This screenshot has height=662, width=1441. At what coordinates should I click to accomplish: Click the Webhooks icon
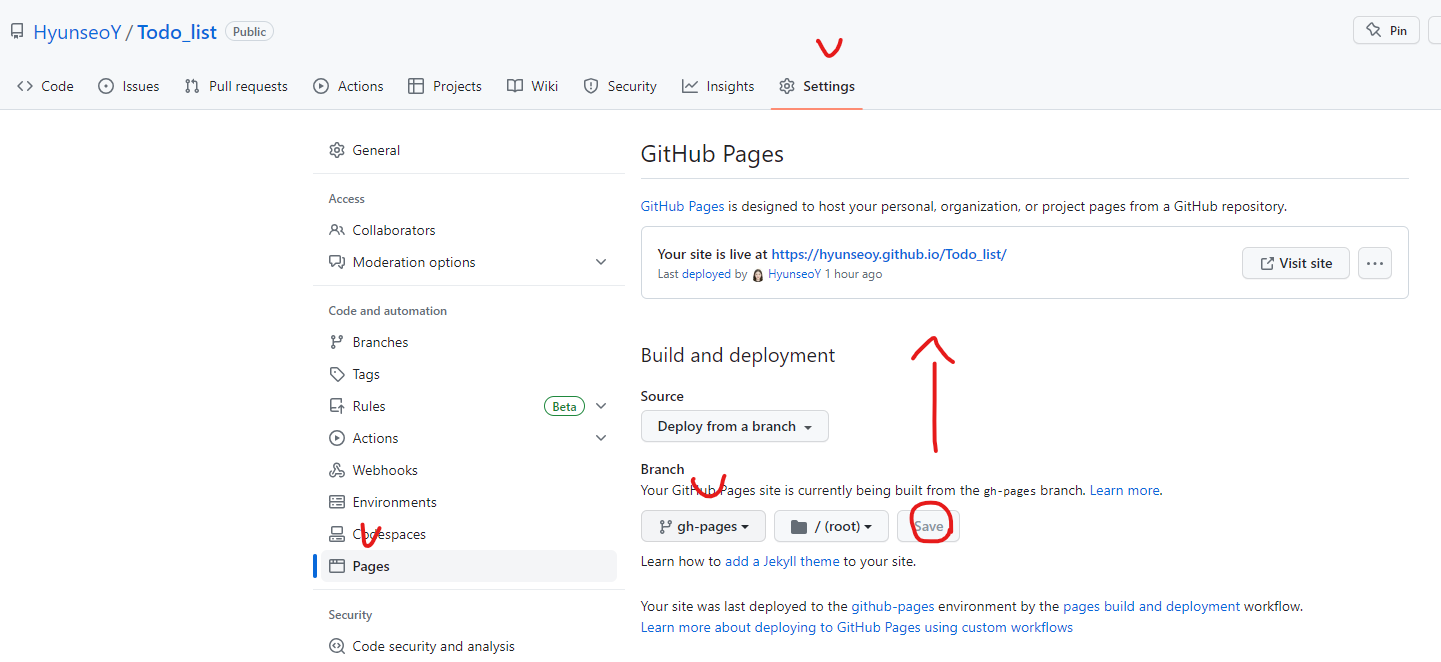click(x=337, y=470)
